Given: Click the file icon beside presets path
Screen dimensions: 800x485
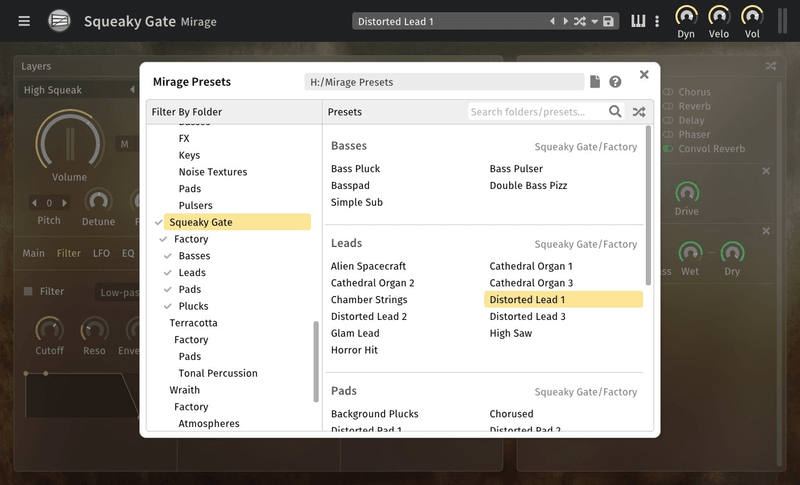Looking at the screenshot, I should pyautogui.click(x=595, y=82).
